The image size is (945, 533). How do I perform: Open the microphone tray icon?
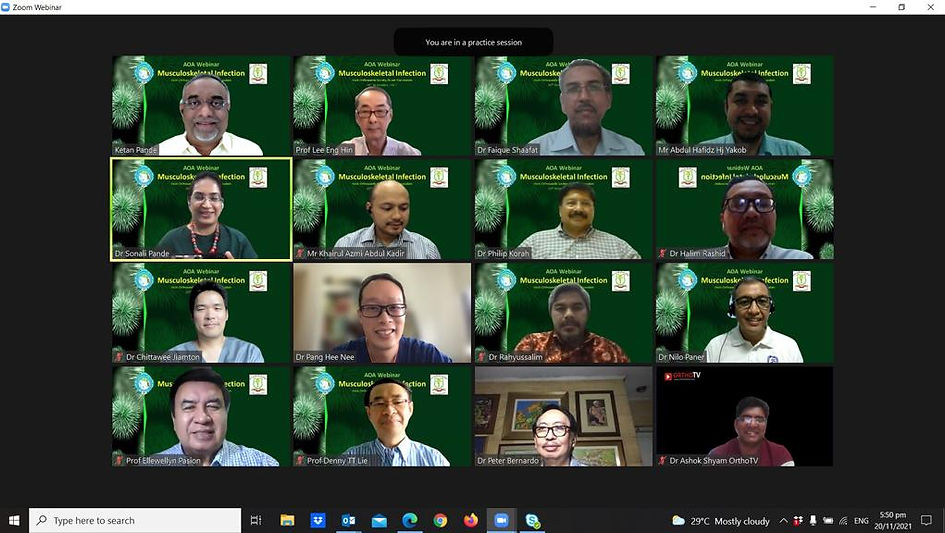pyautogui.click(x=813, y=520)
